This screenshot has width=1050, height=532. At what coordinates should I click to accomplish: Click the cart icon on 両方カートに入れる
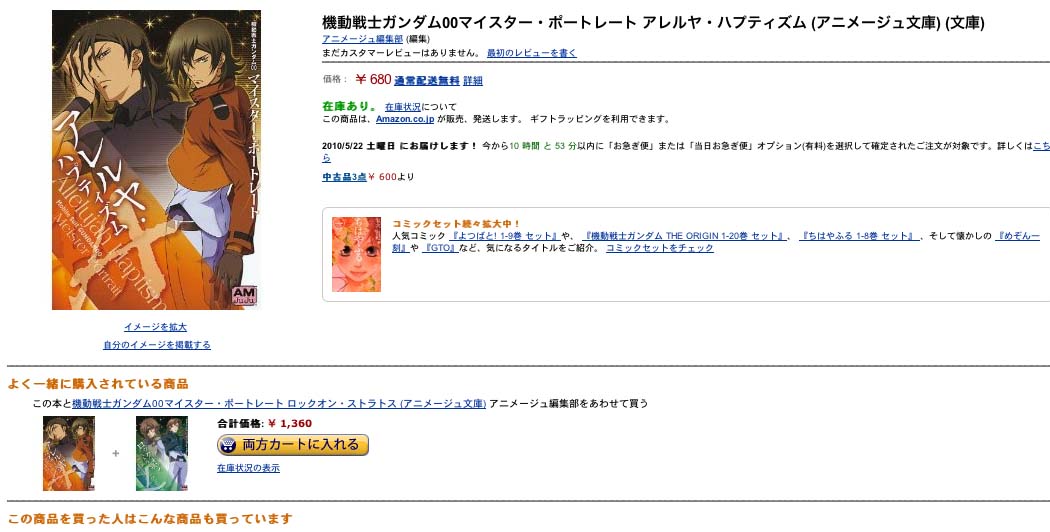pyautogui.click(x=228, y=445)
